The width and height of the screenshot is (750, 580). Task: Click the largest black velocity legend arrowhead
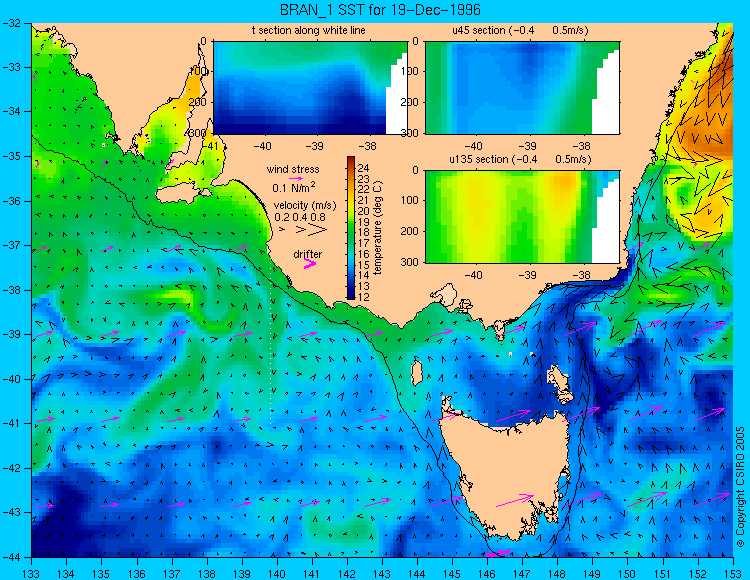tap(318, 230)
